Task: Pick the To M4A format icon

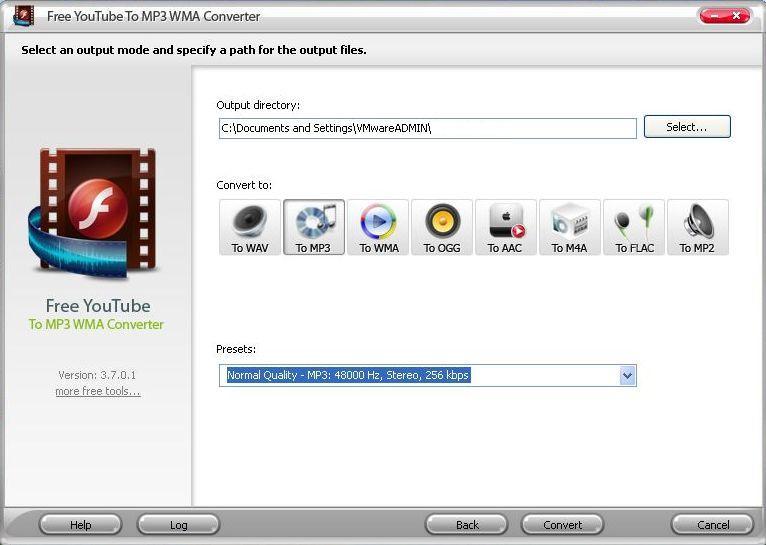Action: pos(570,227)
